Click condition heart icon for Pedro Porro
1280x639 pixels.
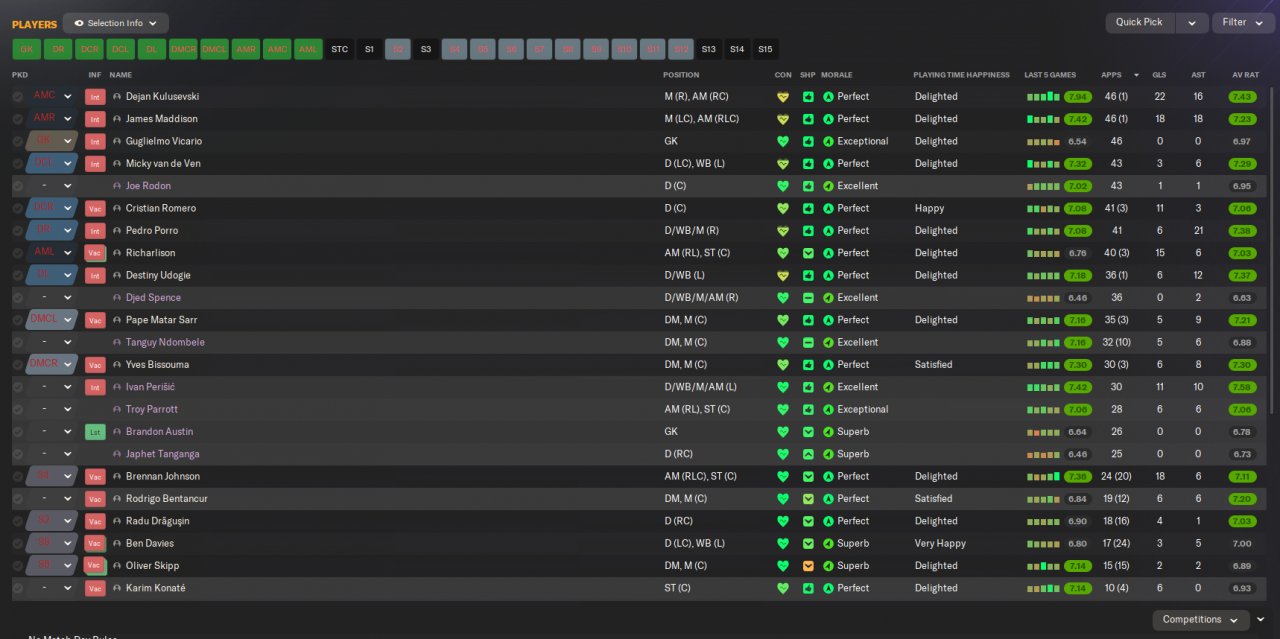[x=783, y=231]
